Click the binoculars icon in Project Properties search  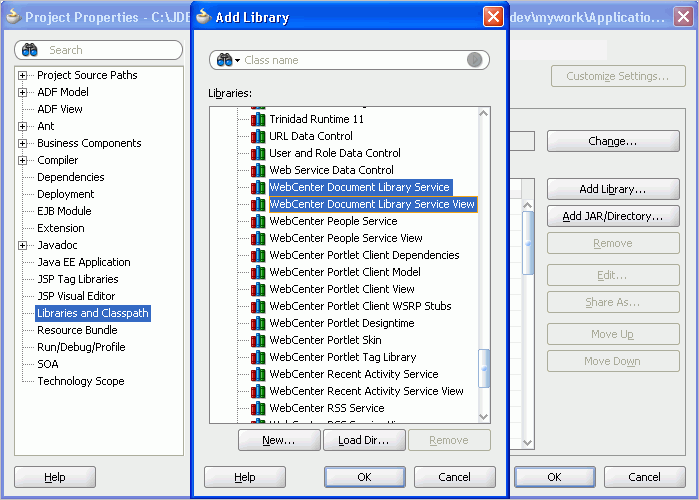tap(30, 50)
